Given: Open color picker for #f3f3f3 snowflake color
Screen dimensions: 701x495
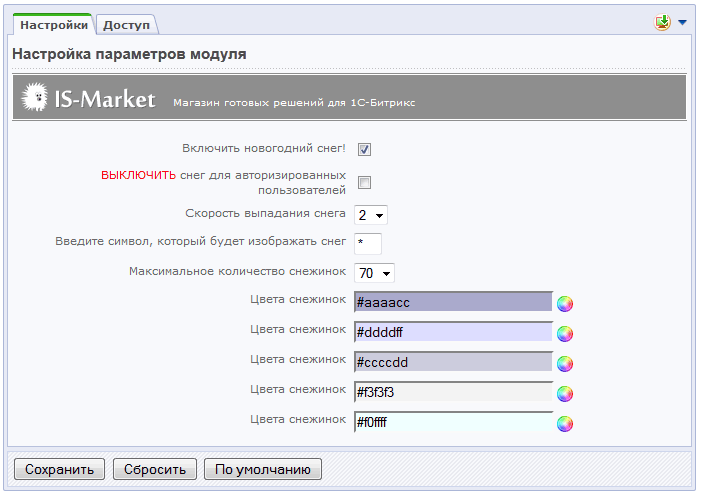Looking at the screenshot, I should point(565,394).
